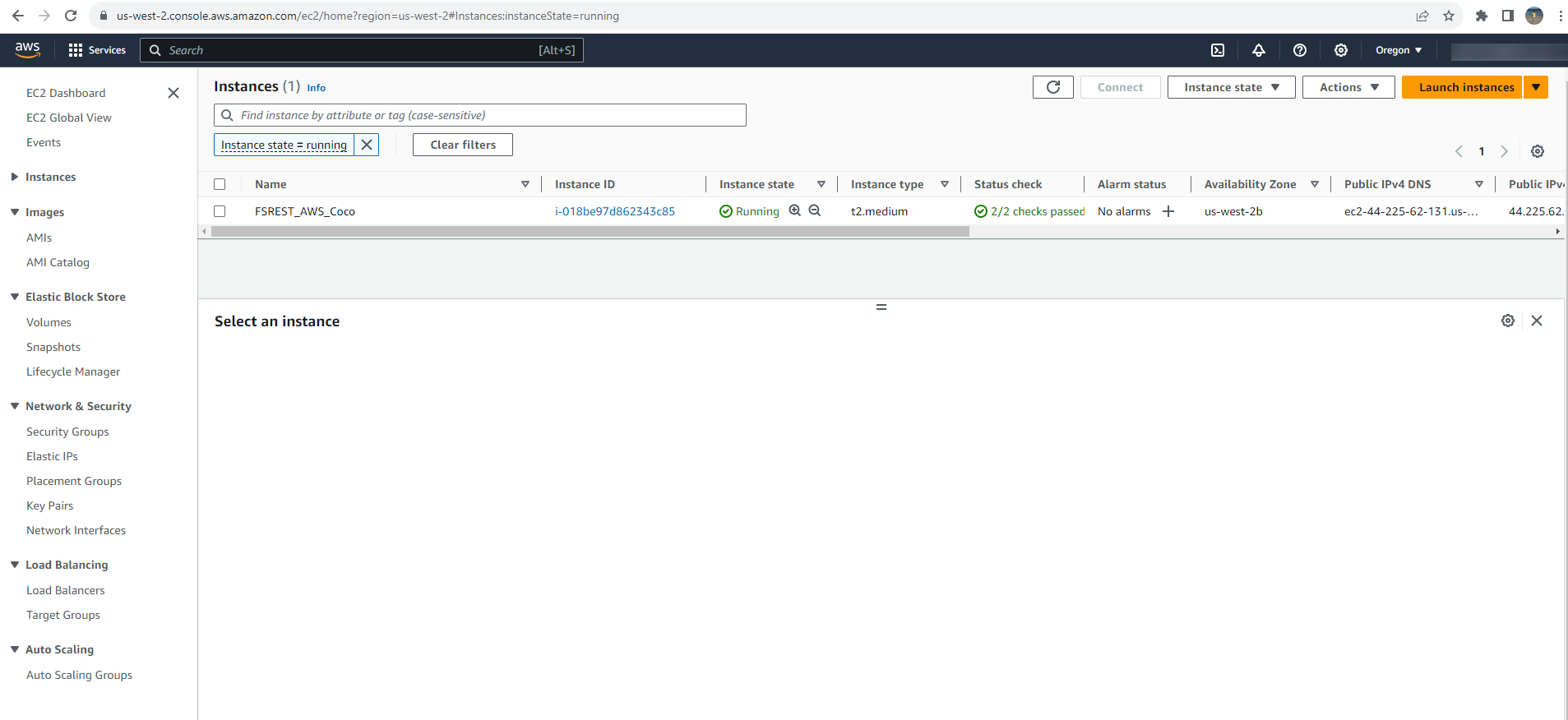
Task: Navigate to Load Balancers
Action: tap(66, 590)
